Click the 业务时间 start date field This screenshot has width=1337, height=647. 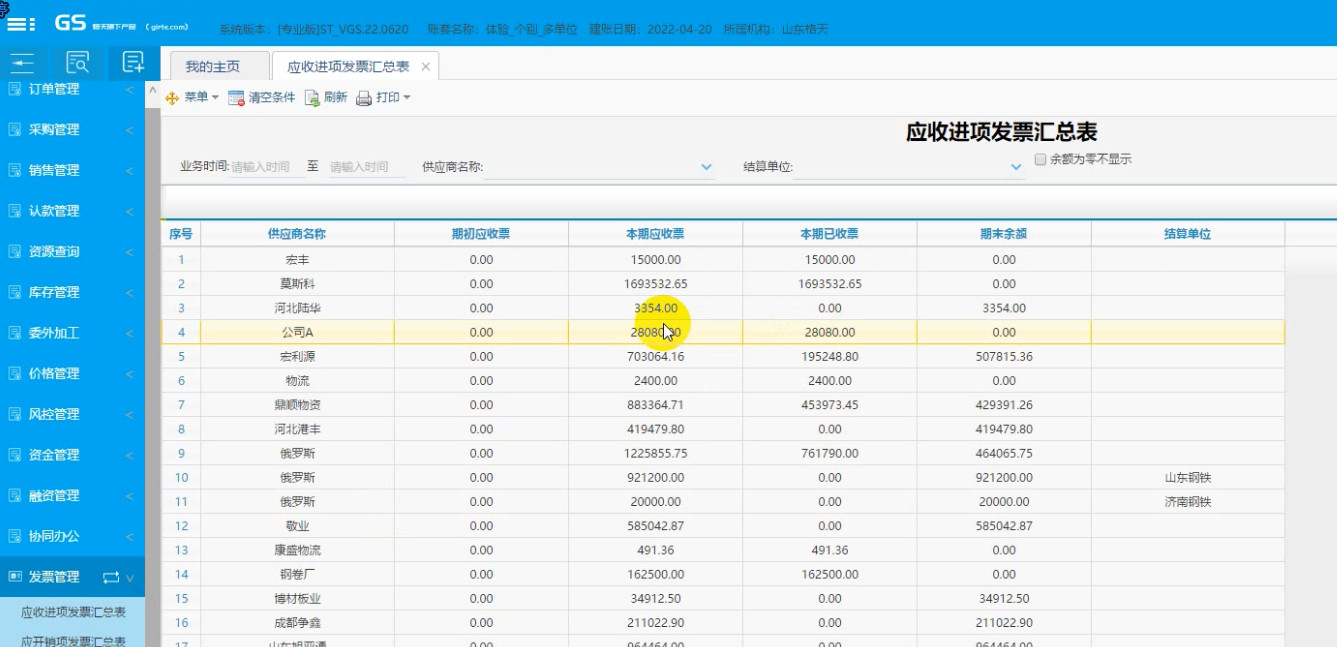[x=266, y=167]
